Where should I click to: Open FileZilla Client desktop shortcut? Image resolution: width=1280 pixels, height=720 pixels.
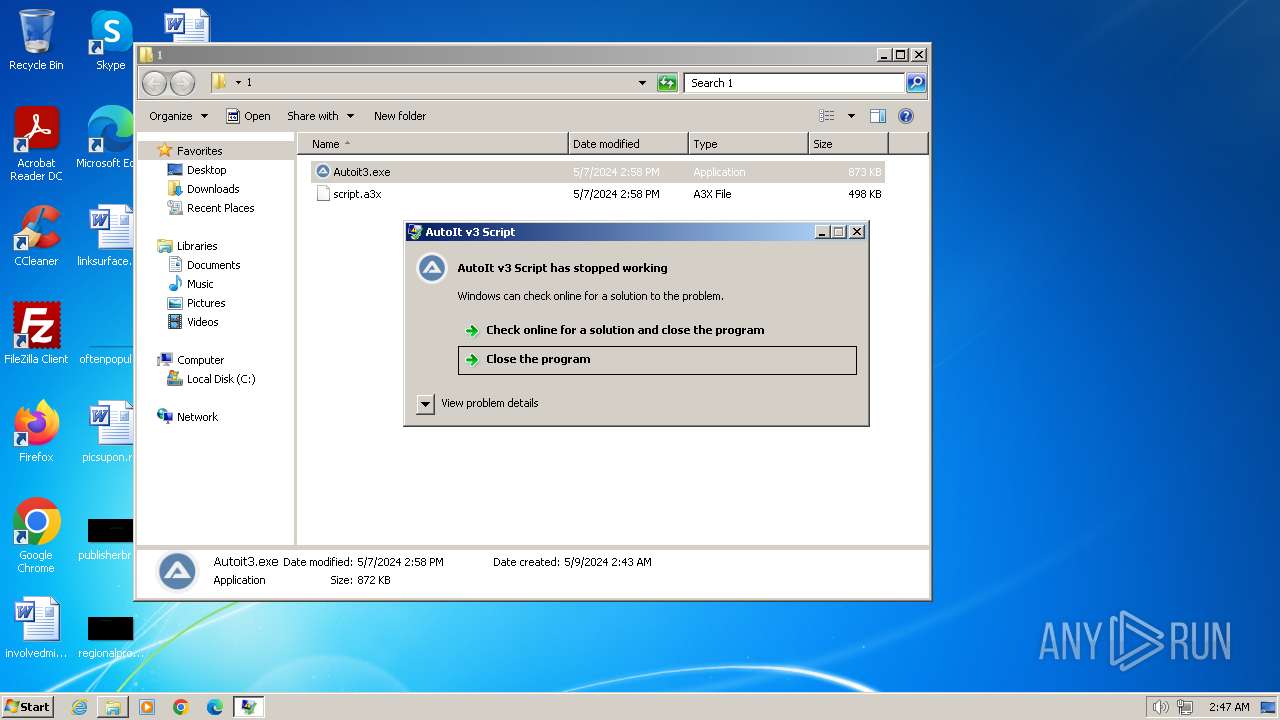tap(36, 333)
